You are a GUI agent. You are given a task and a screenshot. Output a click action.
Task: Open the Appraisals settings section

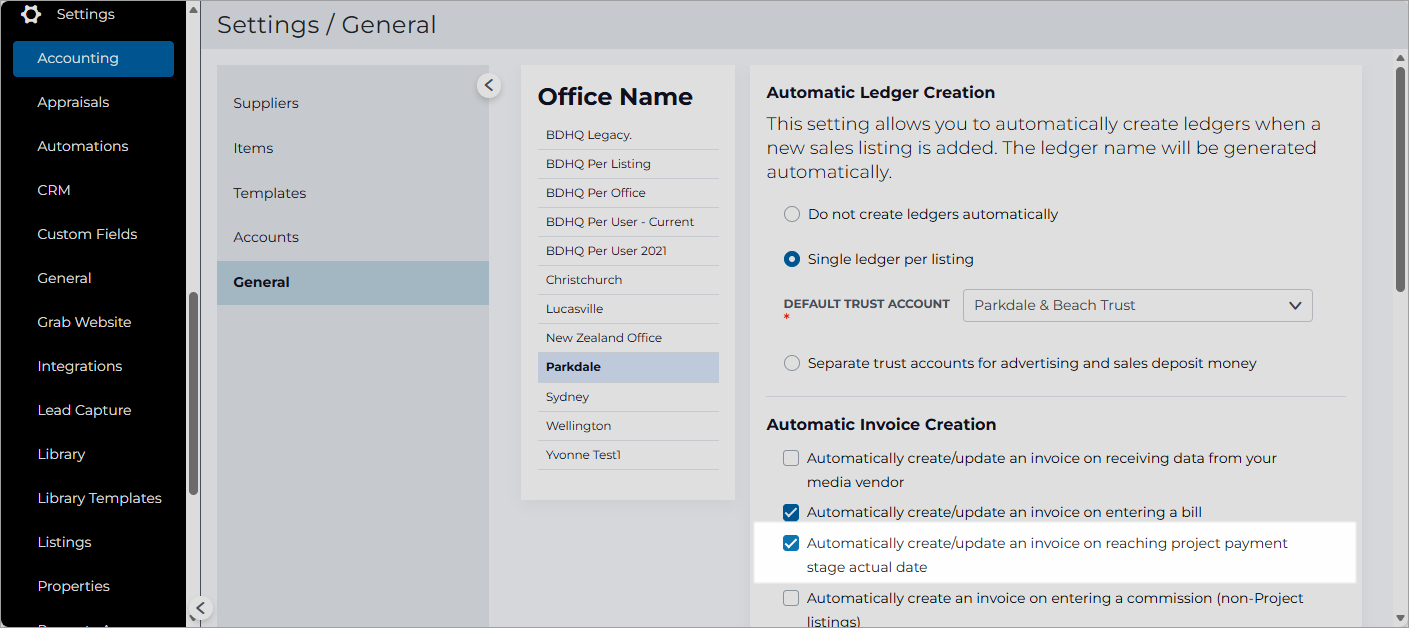point(73,102)
